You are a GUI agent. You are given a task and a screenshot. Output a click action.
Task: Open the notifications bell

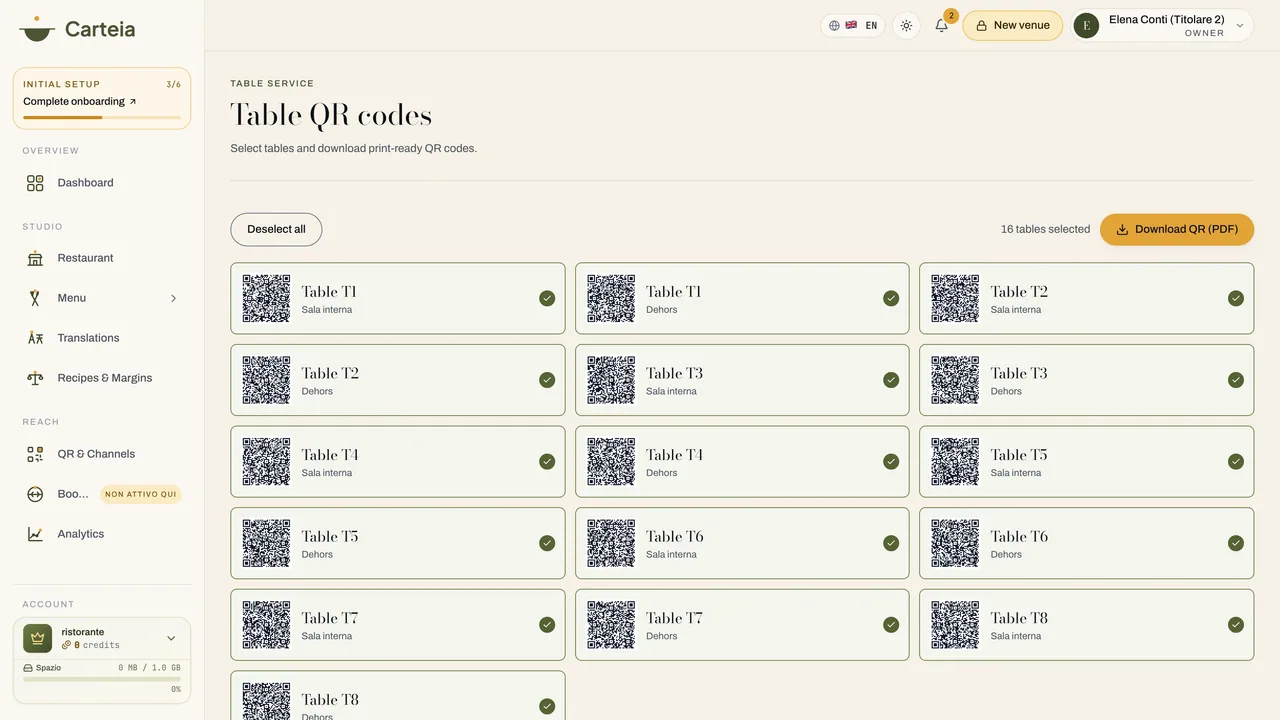click(941, 26)
